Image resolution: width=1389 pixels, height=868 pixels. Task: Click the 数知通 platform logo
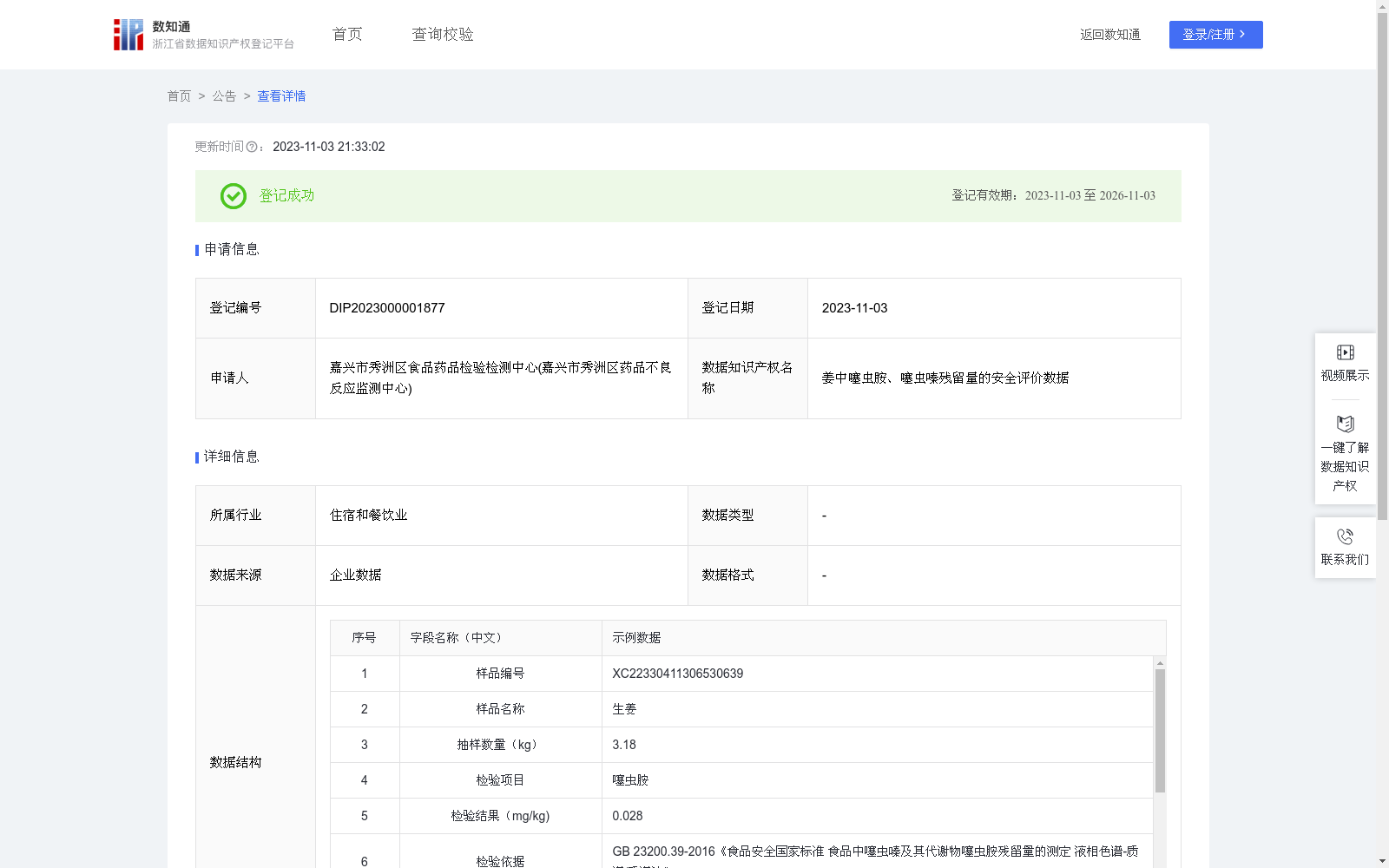203,35
